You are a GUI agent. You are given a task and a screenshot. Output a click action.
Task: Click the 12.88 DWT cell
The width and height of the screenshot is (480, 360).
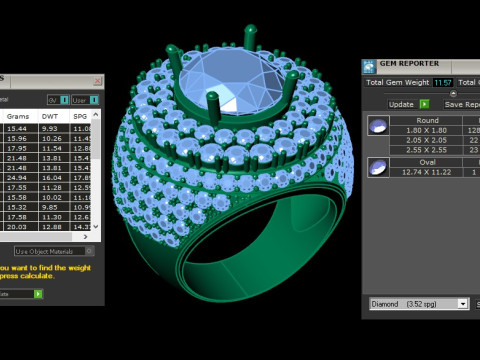[x=54, y=227]
